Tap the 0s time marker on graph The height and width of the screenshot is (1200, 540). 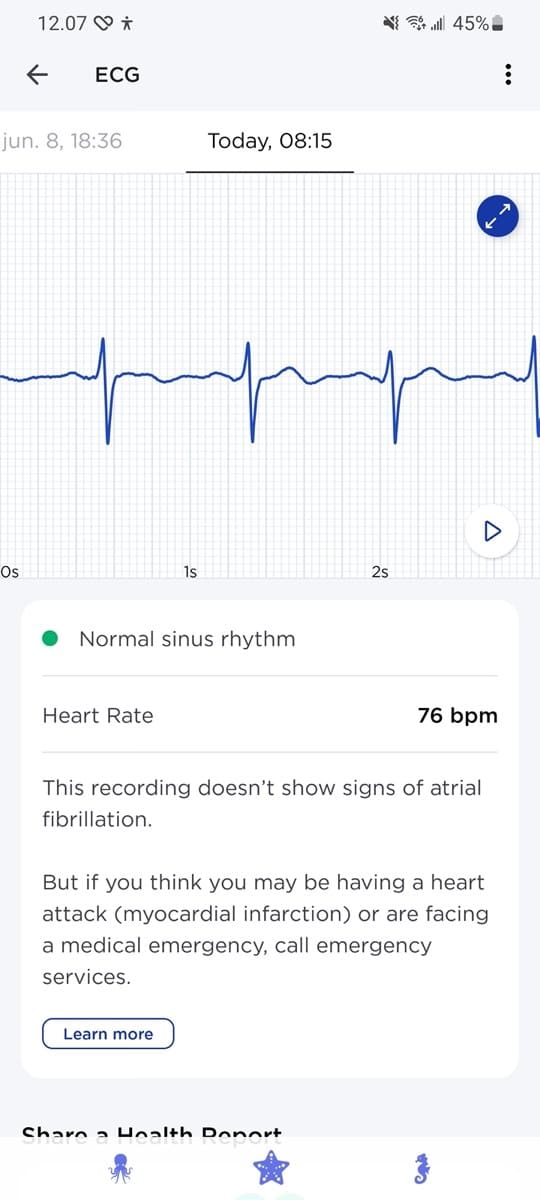(x=10, y=572)
